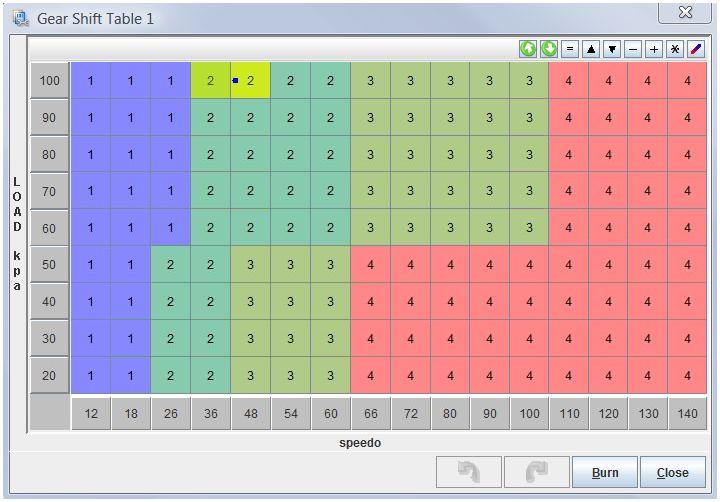Click the black up triangle increment icon

point(591,49)
